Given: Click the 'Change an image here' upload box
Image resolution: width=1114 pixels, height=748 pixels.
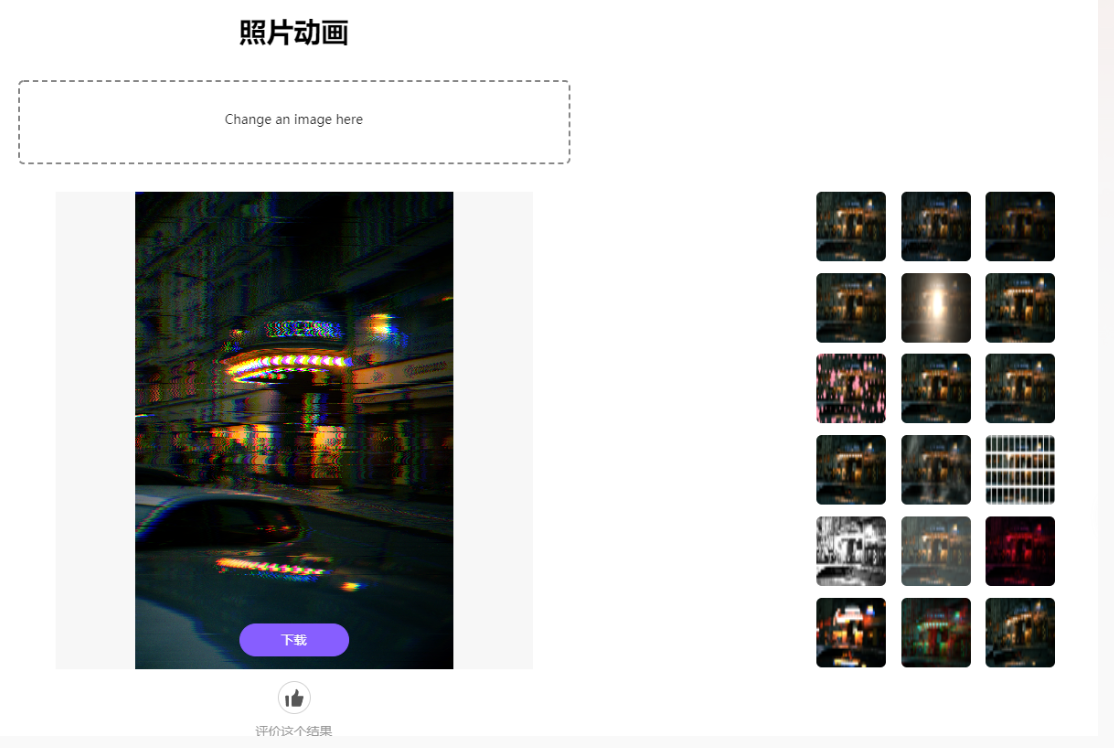Looking at the screenshot, I should (294, 122).
